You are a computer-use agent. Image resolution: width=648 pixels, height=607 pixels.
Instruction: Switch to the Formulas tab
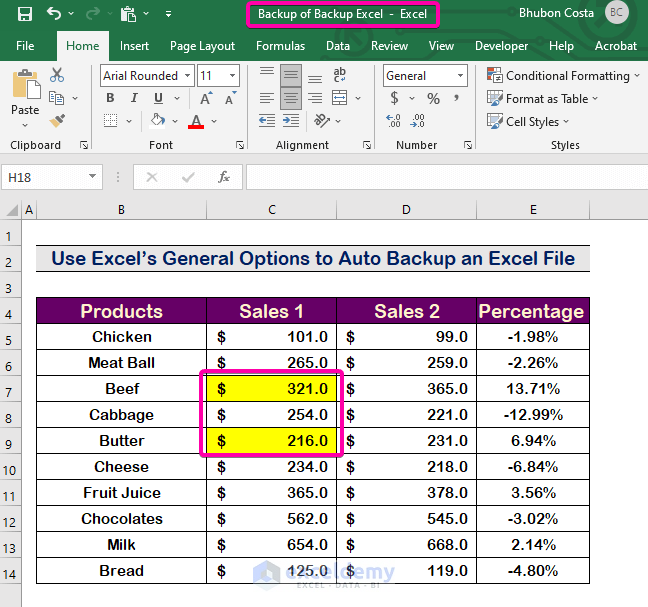(x=280, y=46)
